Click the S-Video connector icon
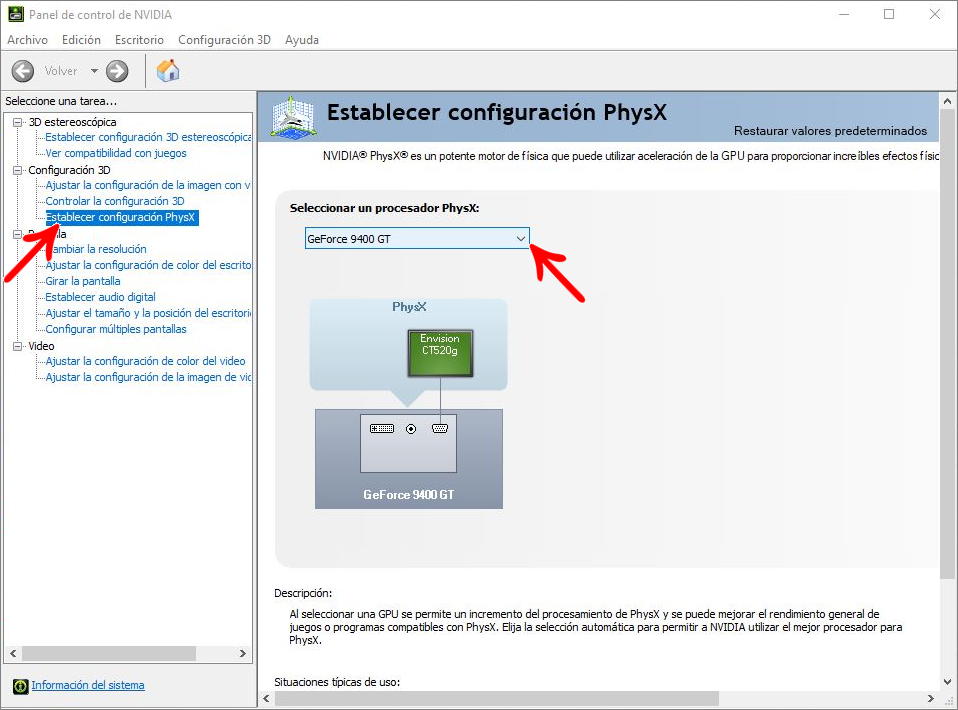The width and height of the screenshot is (958, 710). (x=411, y=429)
